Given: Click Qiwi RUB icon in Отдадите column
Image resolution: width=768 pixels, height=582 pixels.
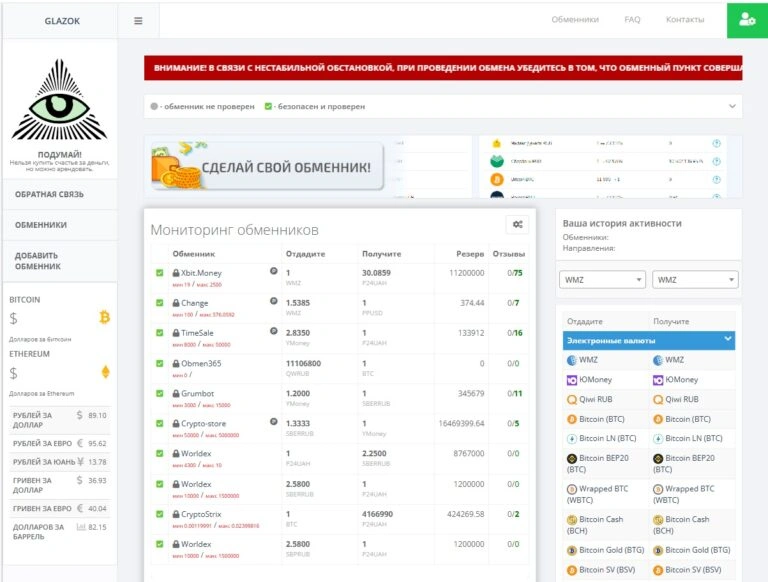Looking at the screenshot, I should [x=572, y=400].
